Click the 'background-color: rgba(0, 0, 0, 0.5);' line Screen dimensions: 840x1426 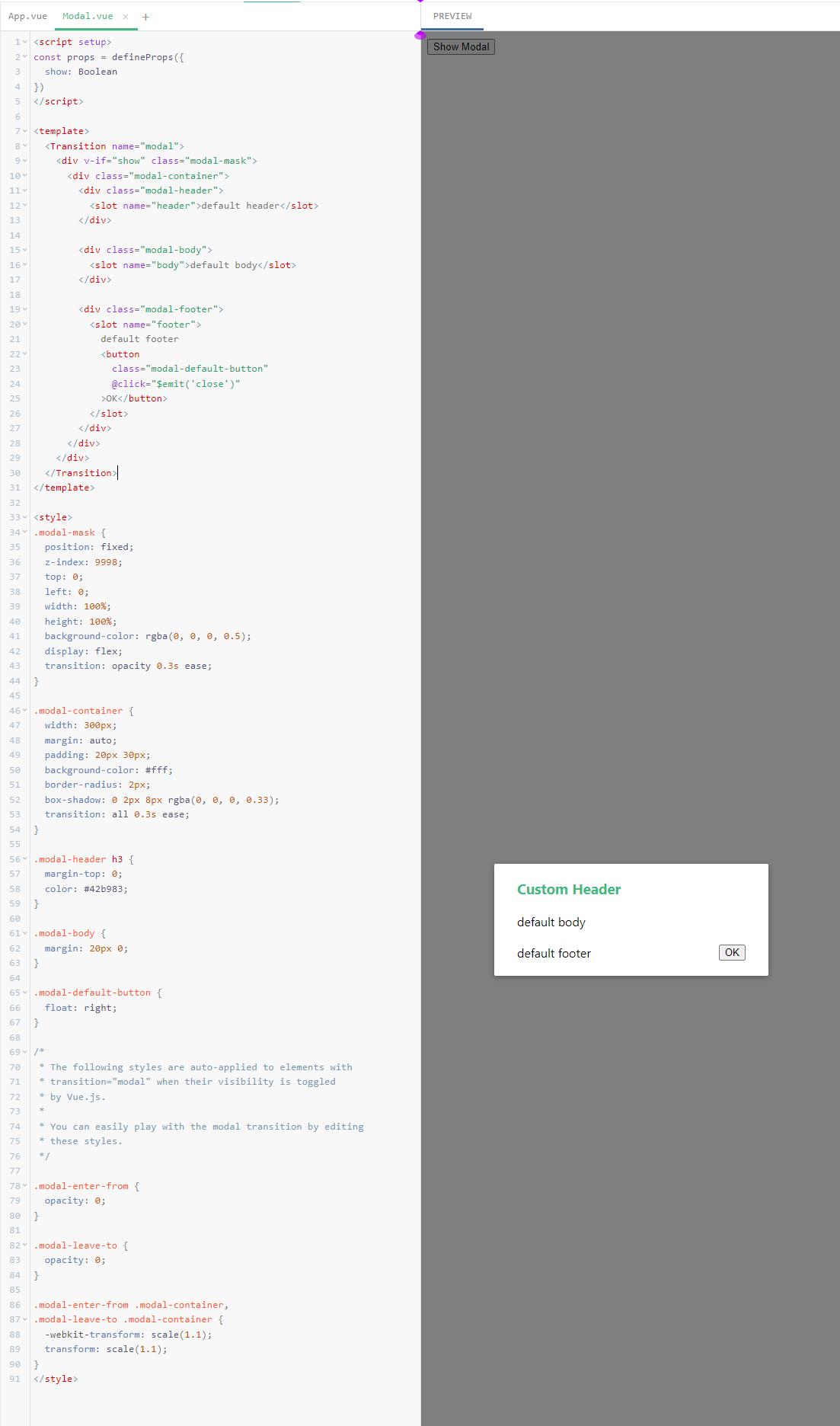148,636
